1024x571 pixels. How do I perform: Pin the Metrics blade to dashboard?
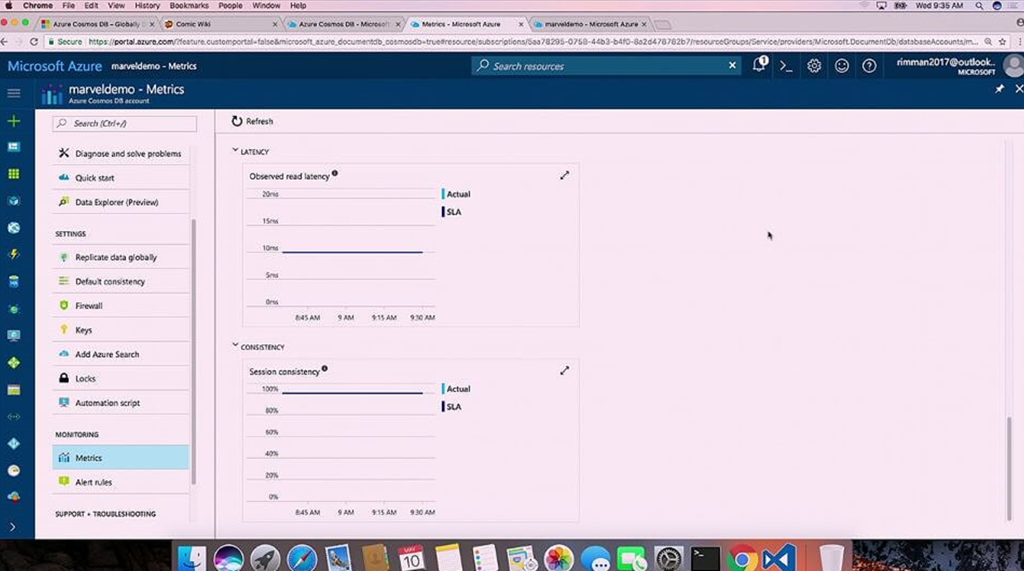[999, 89]
